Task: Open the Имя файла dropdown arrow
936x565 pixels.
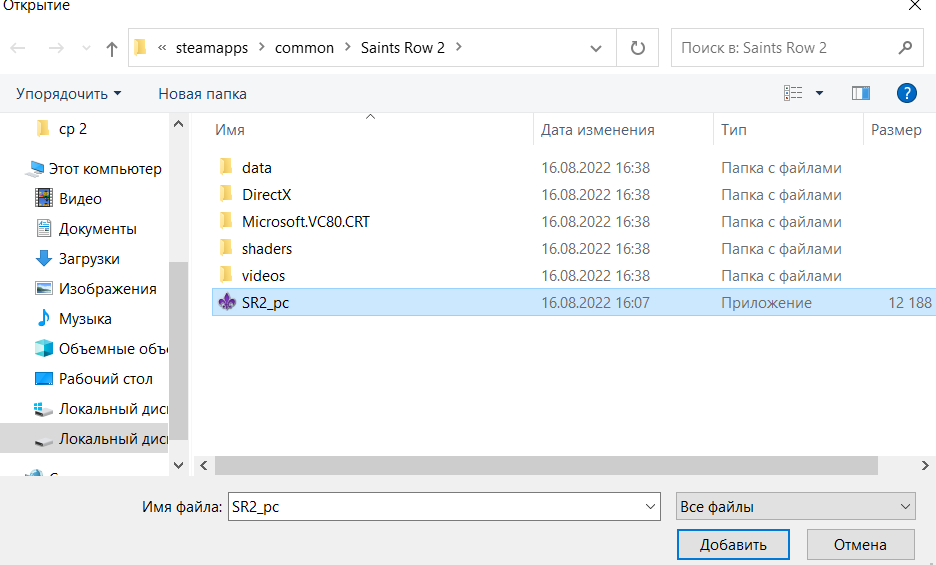Action: (x=651, y=506)
